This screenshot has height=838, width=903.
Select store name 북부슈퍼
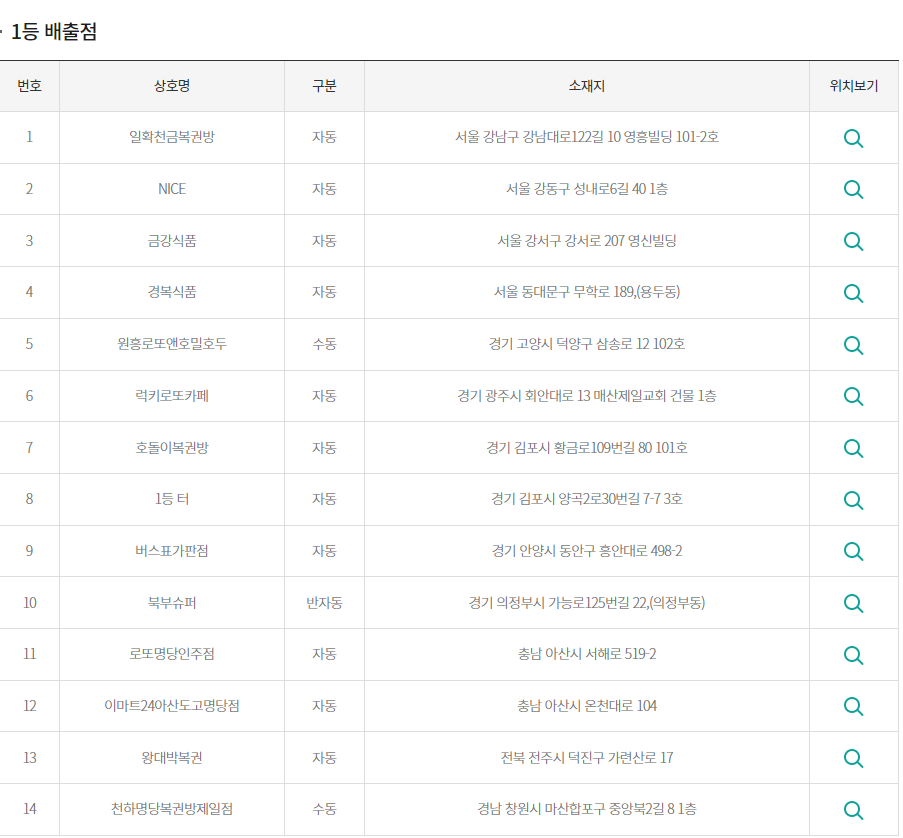172,602
